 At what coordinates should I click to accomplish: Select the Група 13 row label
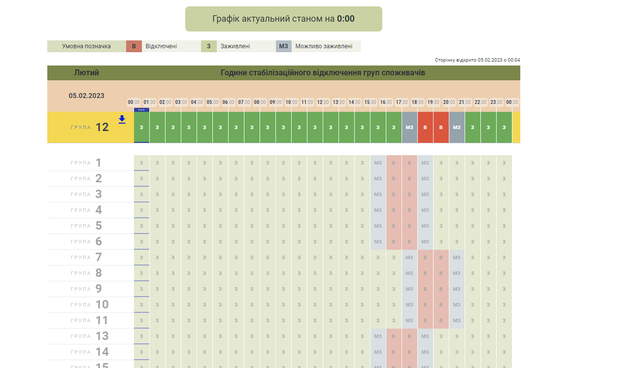[89, 336]
